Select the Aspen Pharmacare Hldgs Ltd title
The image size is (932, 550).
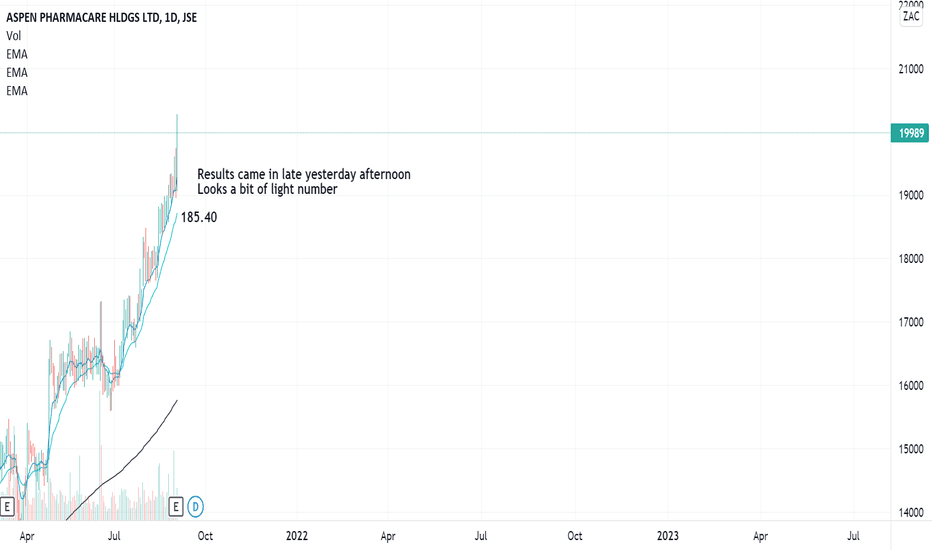pyautogui.click(x=101, y=17)
